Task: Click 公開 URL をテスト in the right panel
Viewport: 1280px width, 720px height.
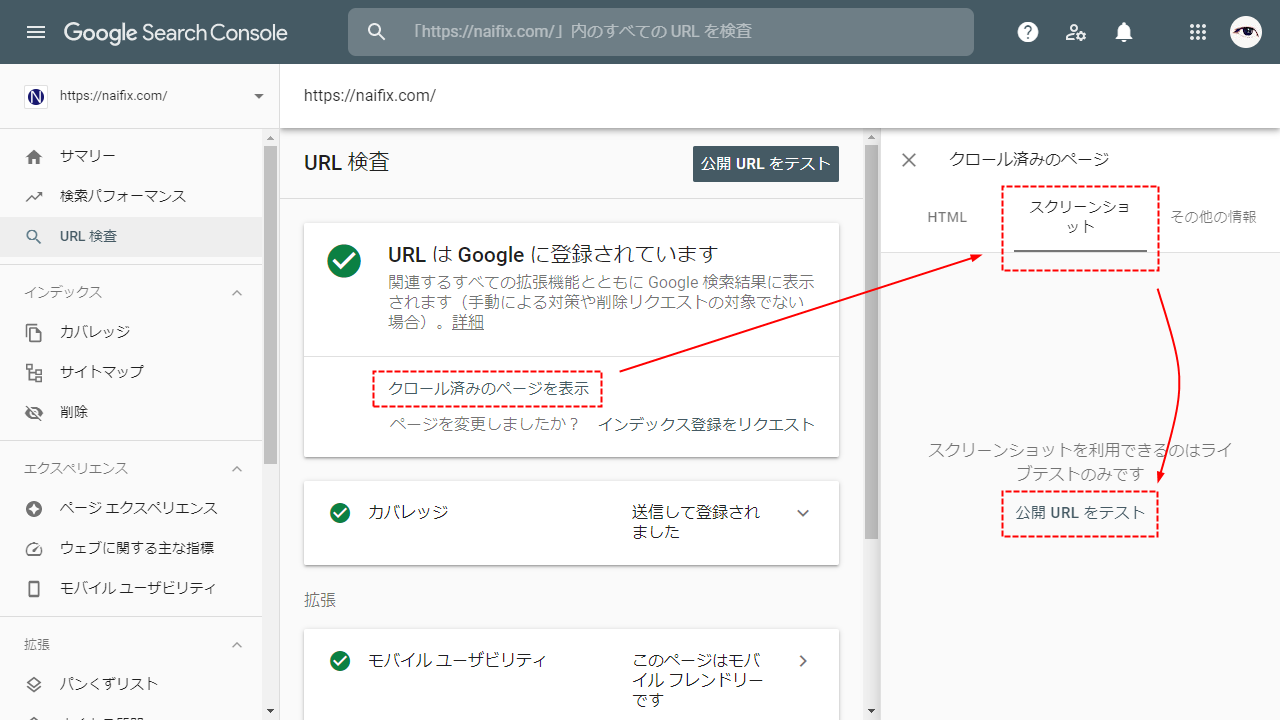Action: pos(1080,512)
